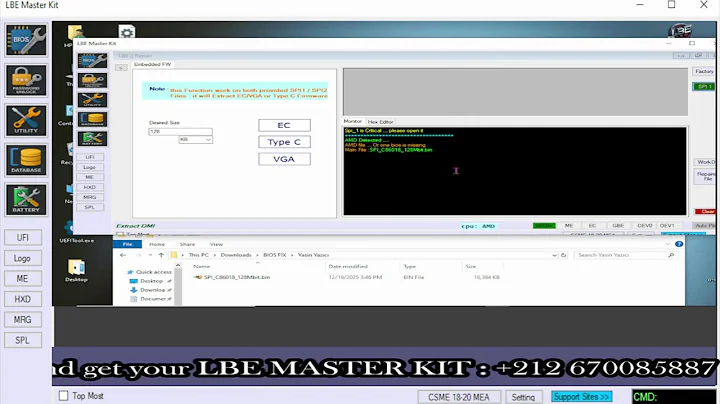
Task: Click the red Clear button
Action: click(x=706, y=211)
